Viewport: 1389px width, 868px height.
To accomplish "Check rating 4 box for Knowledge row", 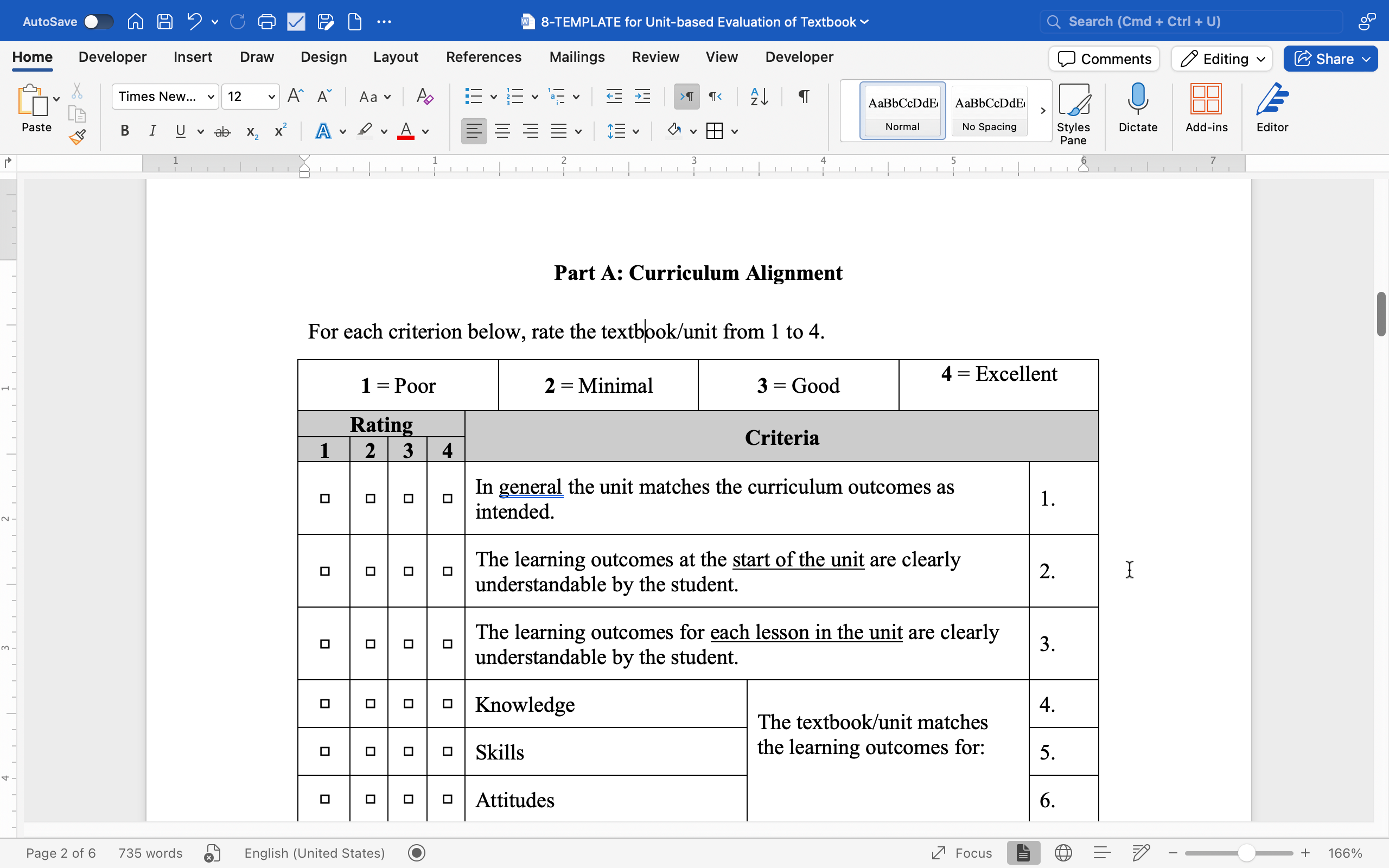I will click(x=447, y=704).
